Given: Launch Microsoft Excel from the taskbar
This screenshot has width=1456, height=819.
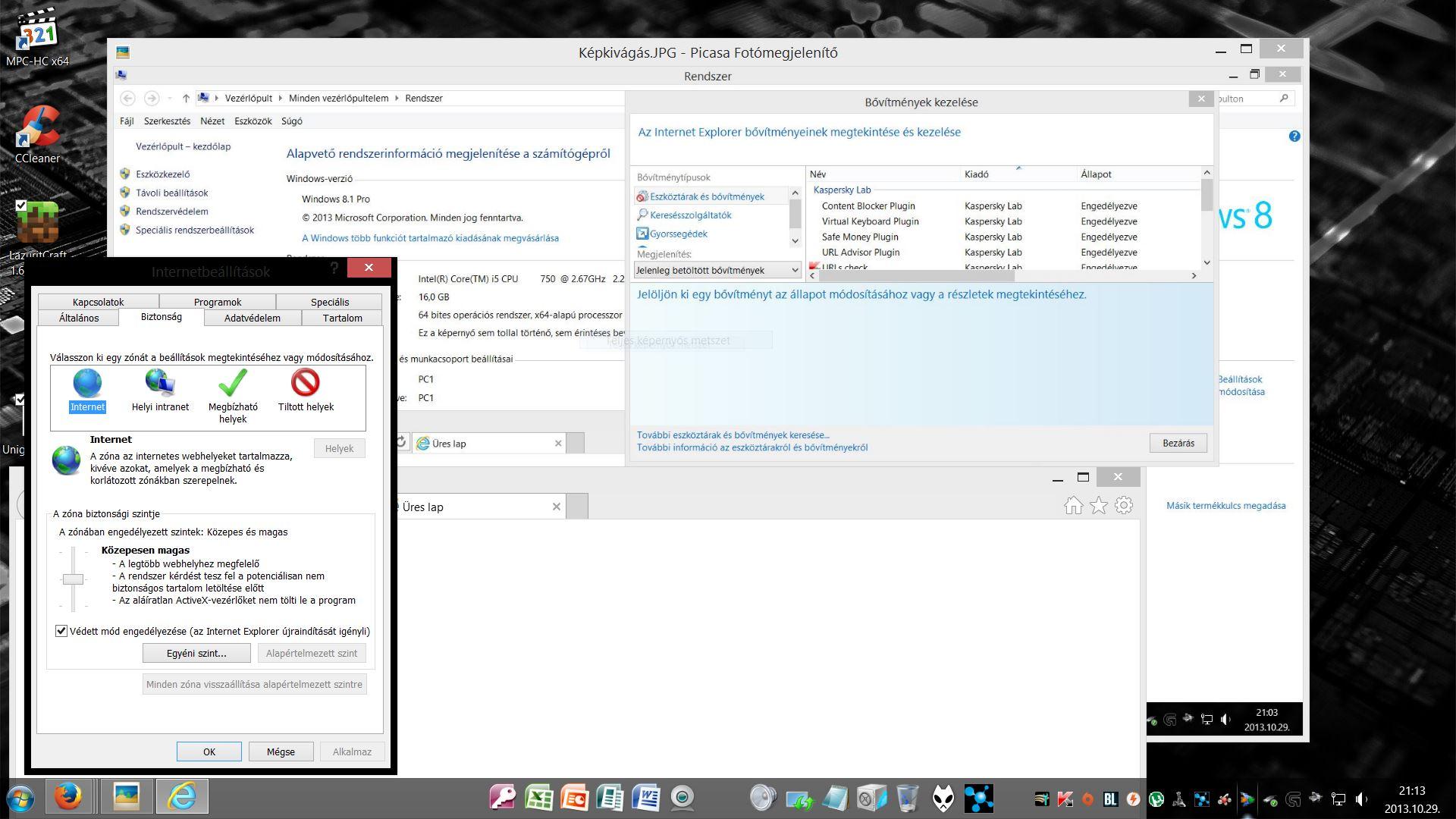Looking at the screenshot, I should click(x=538, y=798).
